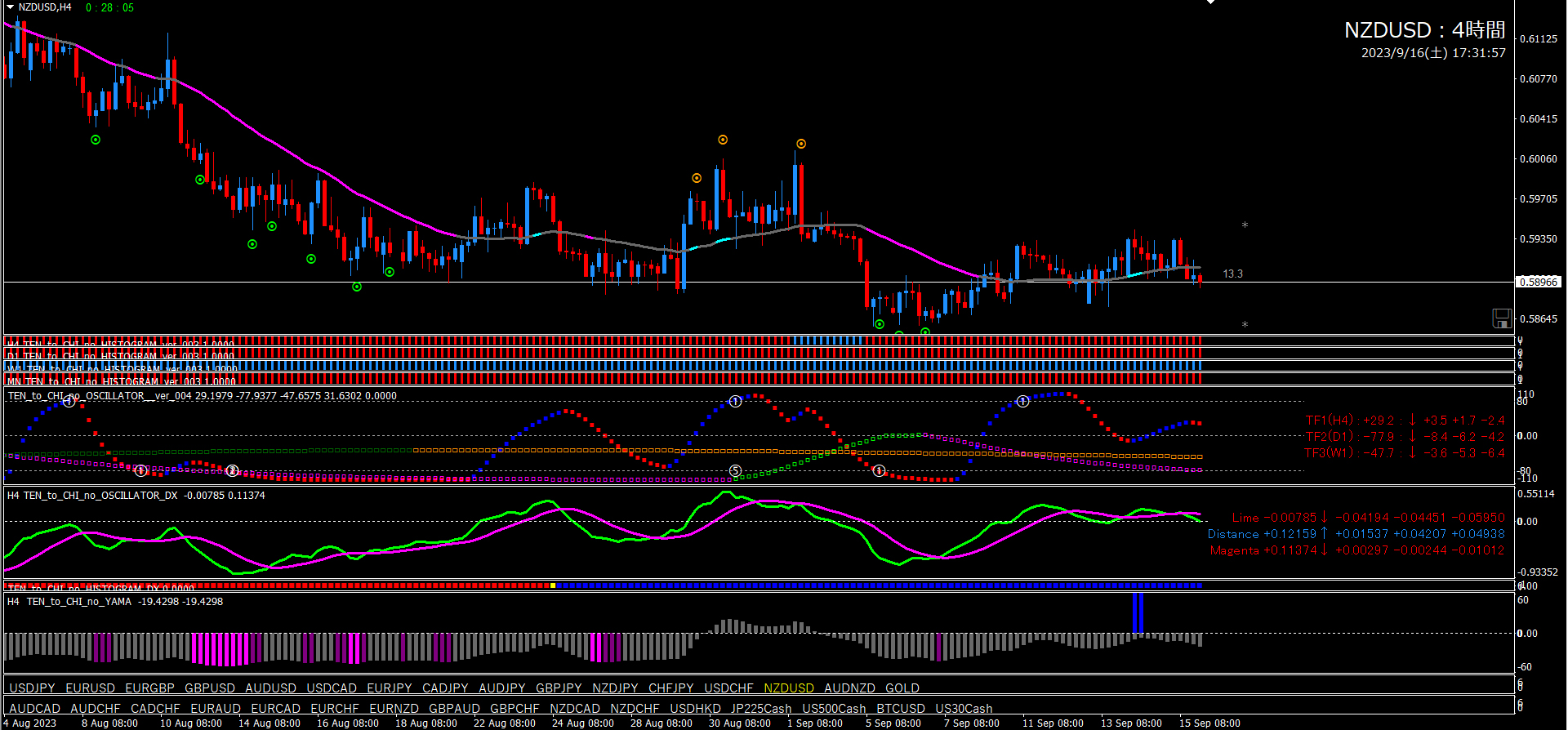Click the Lime value readout line
Screen dimensions: 1568x730
1368,518
